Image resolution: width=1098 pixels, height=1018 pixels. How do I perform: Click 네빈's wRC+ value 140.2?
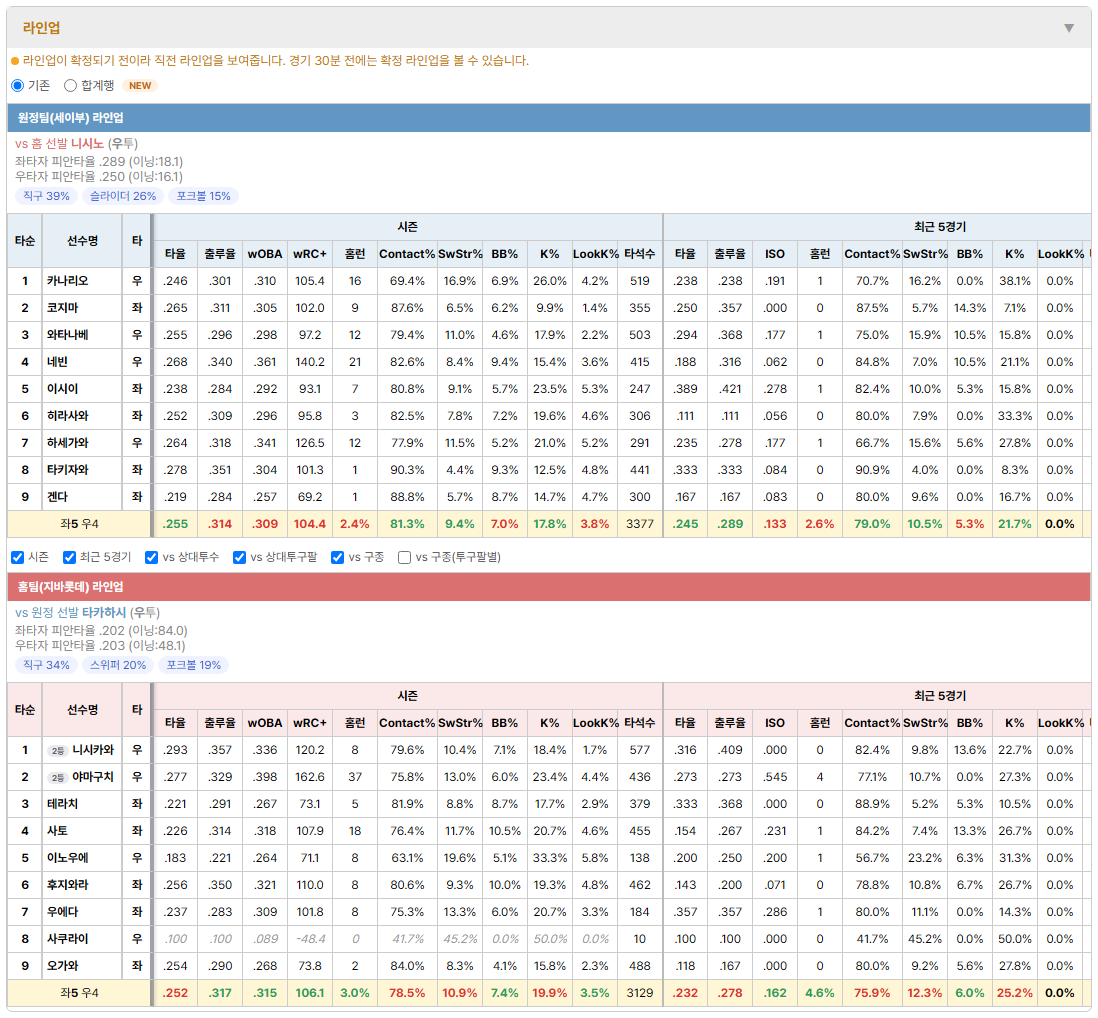310,362
